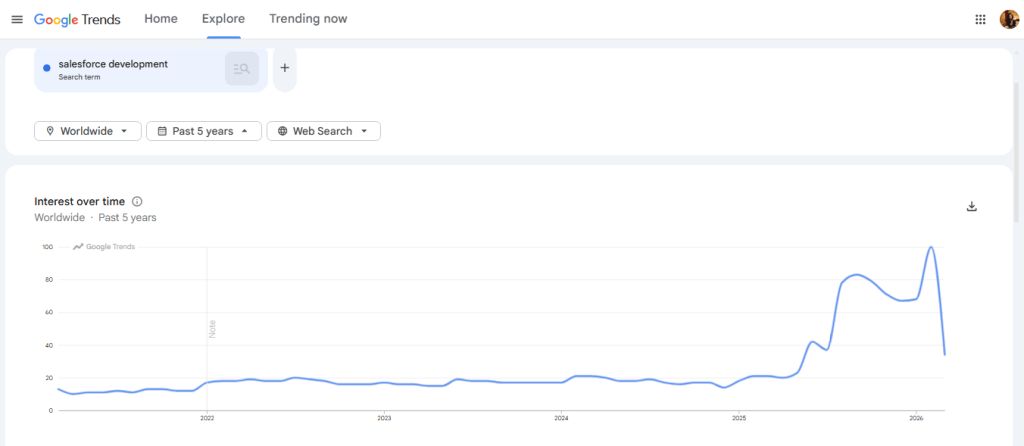The image size is (1024, 446).
Task: Expand the Web Search type dropdown
Action: click(323, 131)
